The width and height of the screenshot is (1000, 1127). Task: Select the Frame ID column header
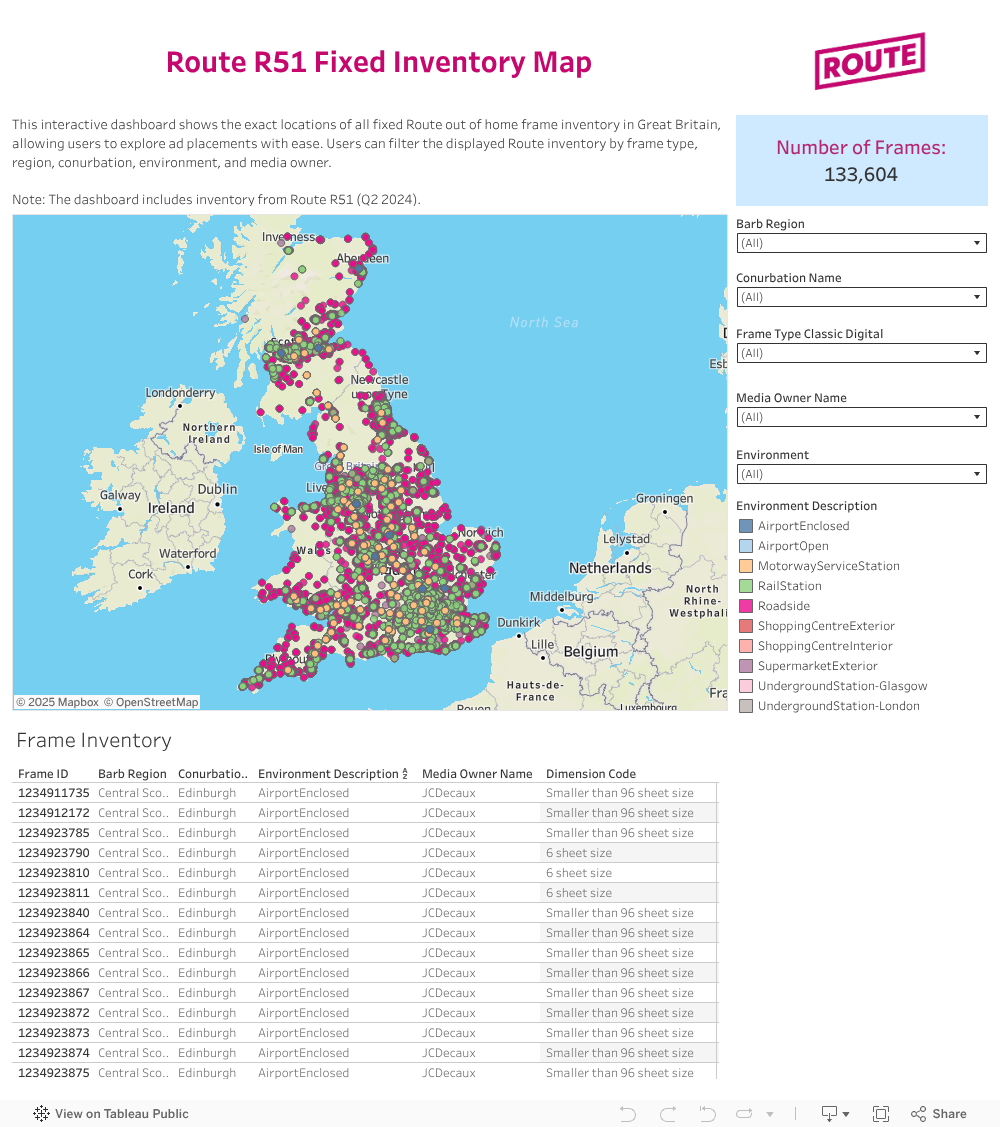[x=43, y=774]
